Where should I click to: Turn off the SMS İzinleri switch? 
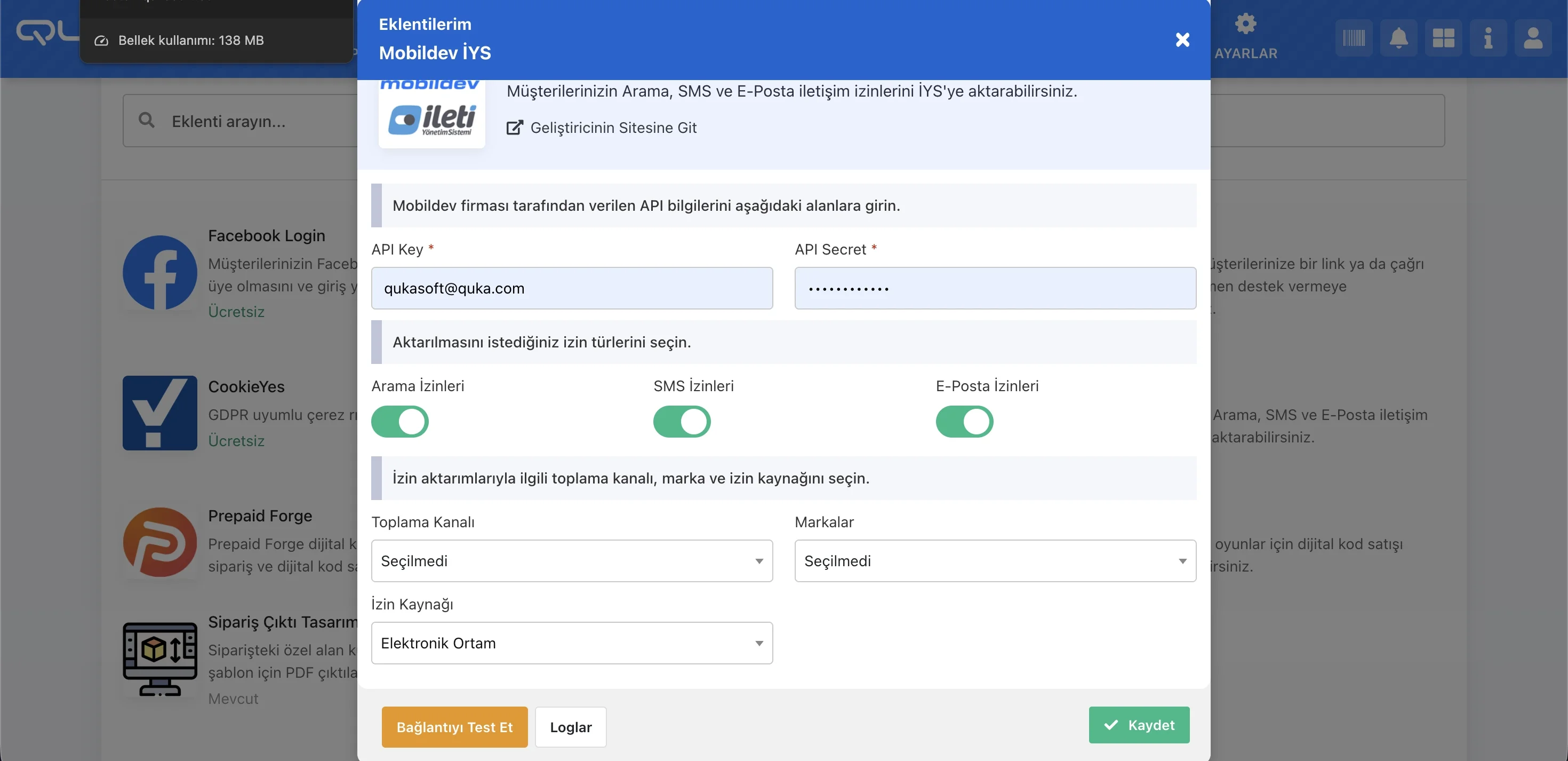pyautogui.click(x=681, y=422)
